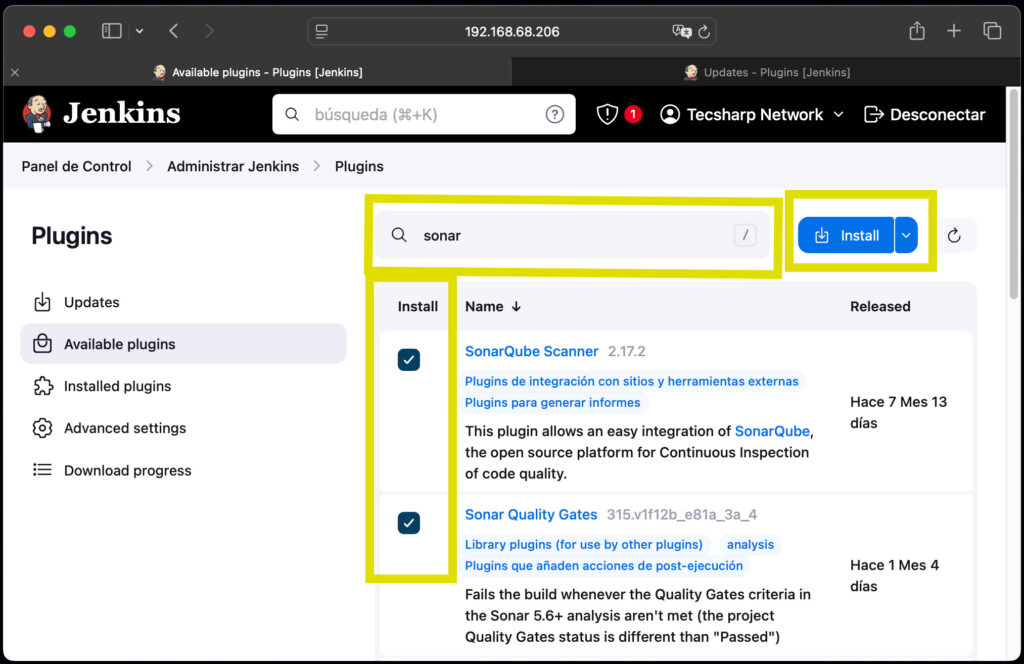Click the Plugins breadcrumb
The height and width of the screenshot is (664, 1024).
point(359,166)
